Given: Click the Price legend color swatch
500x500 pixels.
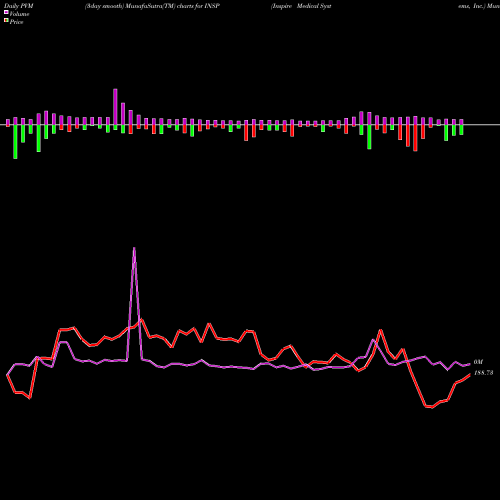Looking at the screenshot, I should click(x=6, y=21).
